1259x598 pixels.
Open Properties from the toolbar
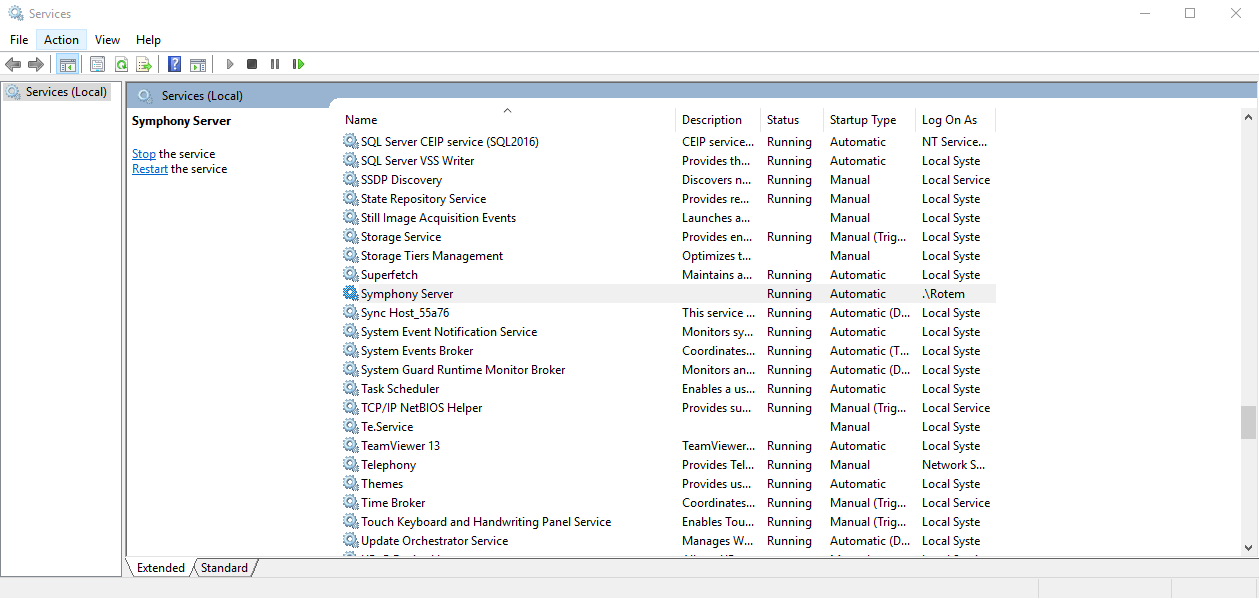tap(97, 64)
